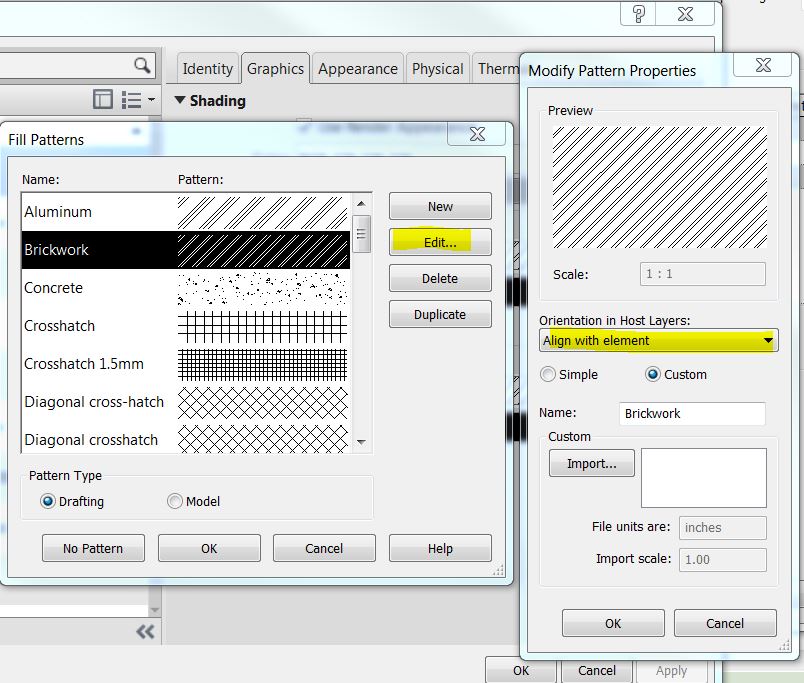Select the Model pattern type

coord(176,501)
